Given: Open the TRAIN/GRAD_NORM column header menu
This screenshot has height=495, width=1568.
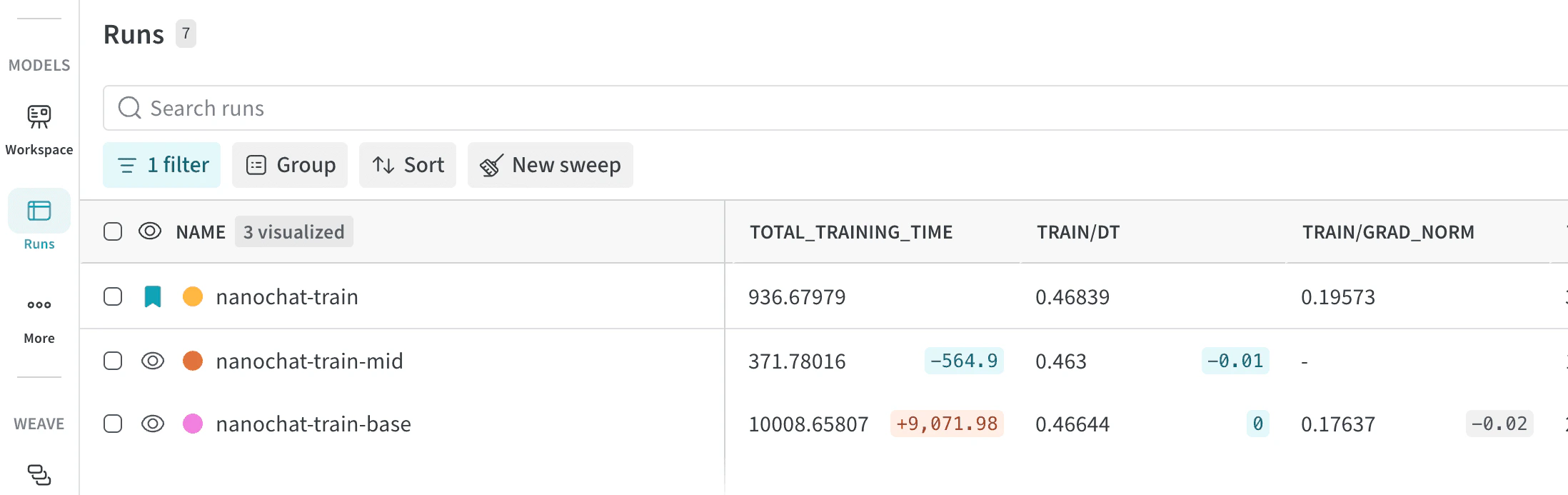Looking at the screenshot, I should tap(1387, 231).
